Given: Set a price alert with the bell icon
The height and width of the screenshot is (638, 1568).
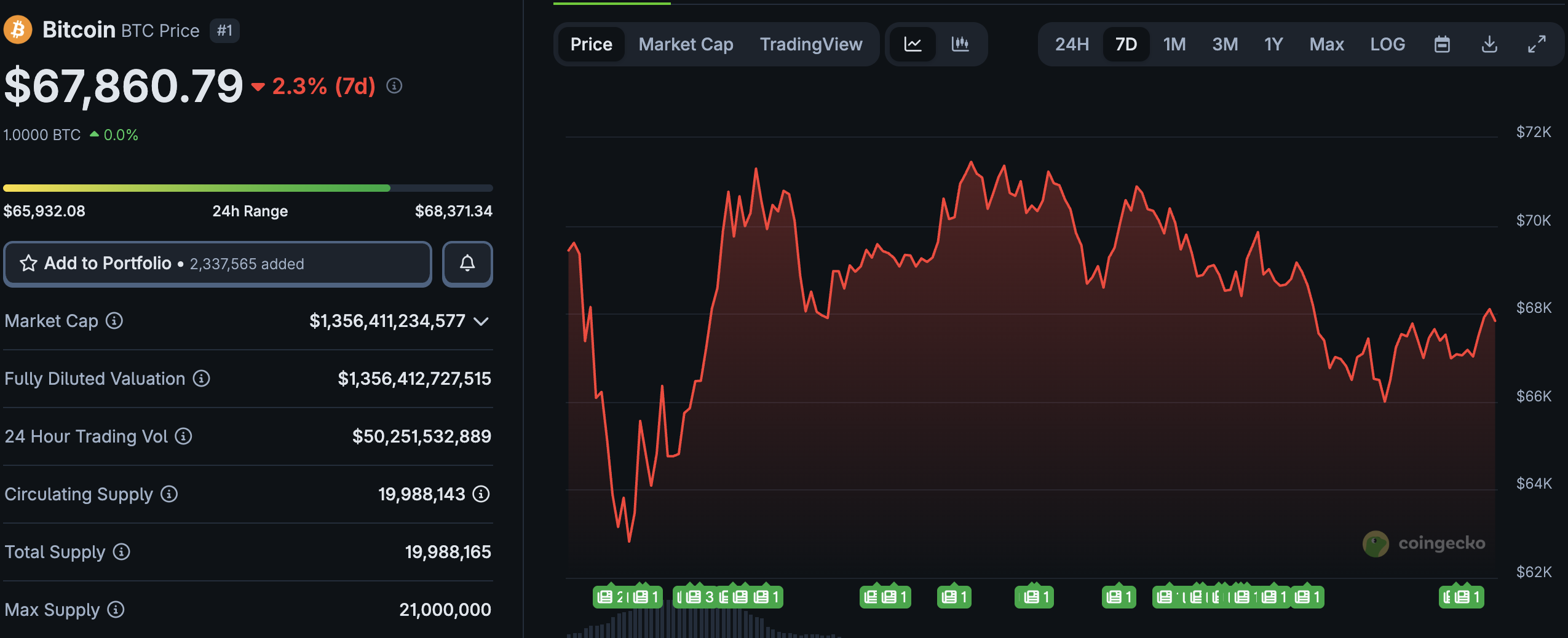Looking at the screenshot, I should [x=467, y=264].
